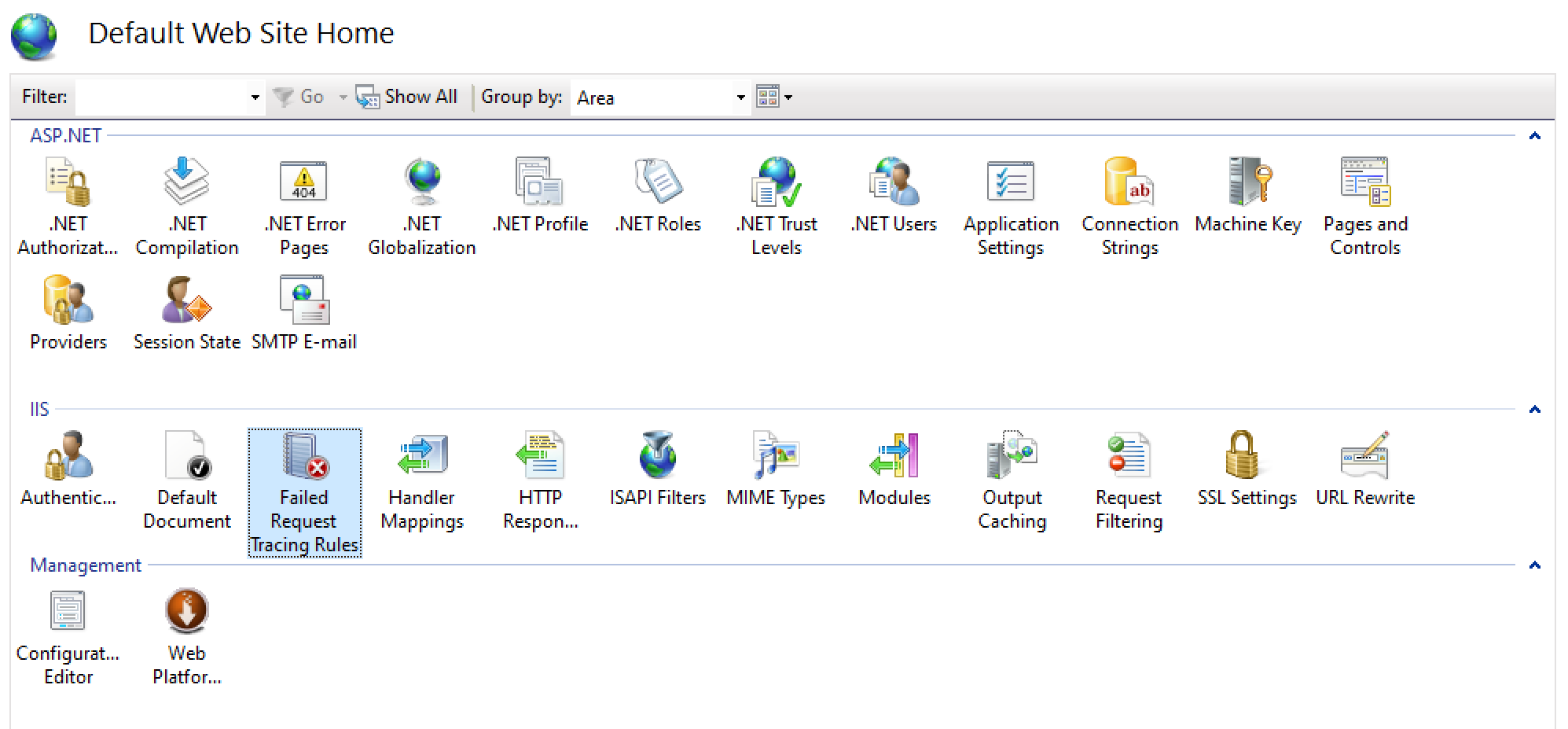Open URL Rewrite feature
Screen dimensions: 1568x729
(1365, 469)
